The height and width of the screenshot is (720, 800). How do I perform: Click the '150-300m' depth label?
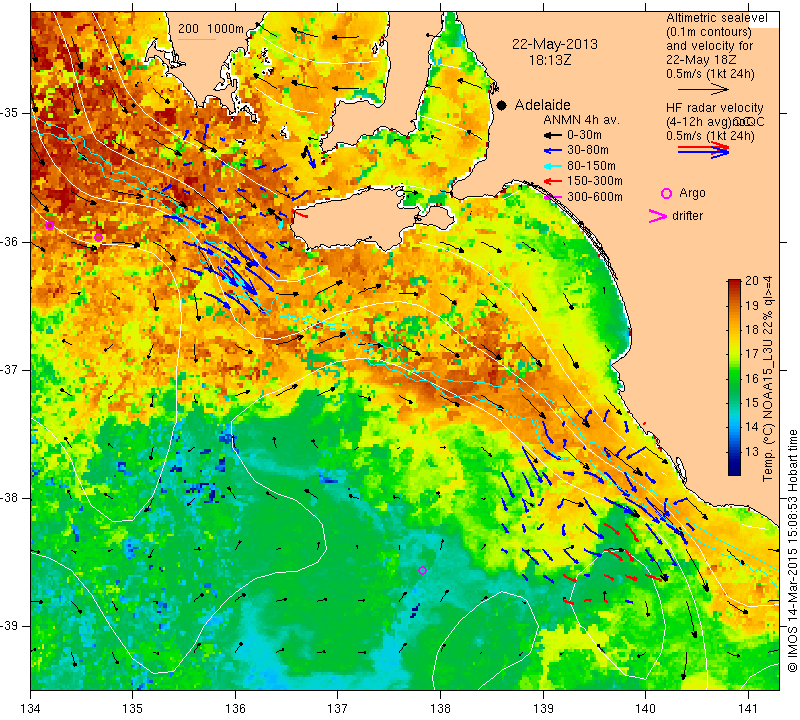(595, 181)
